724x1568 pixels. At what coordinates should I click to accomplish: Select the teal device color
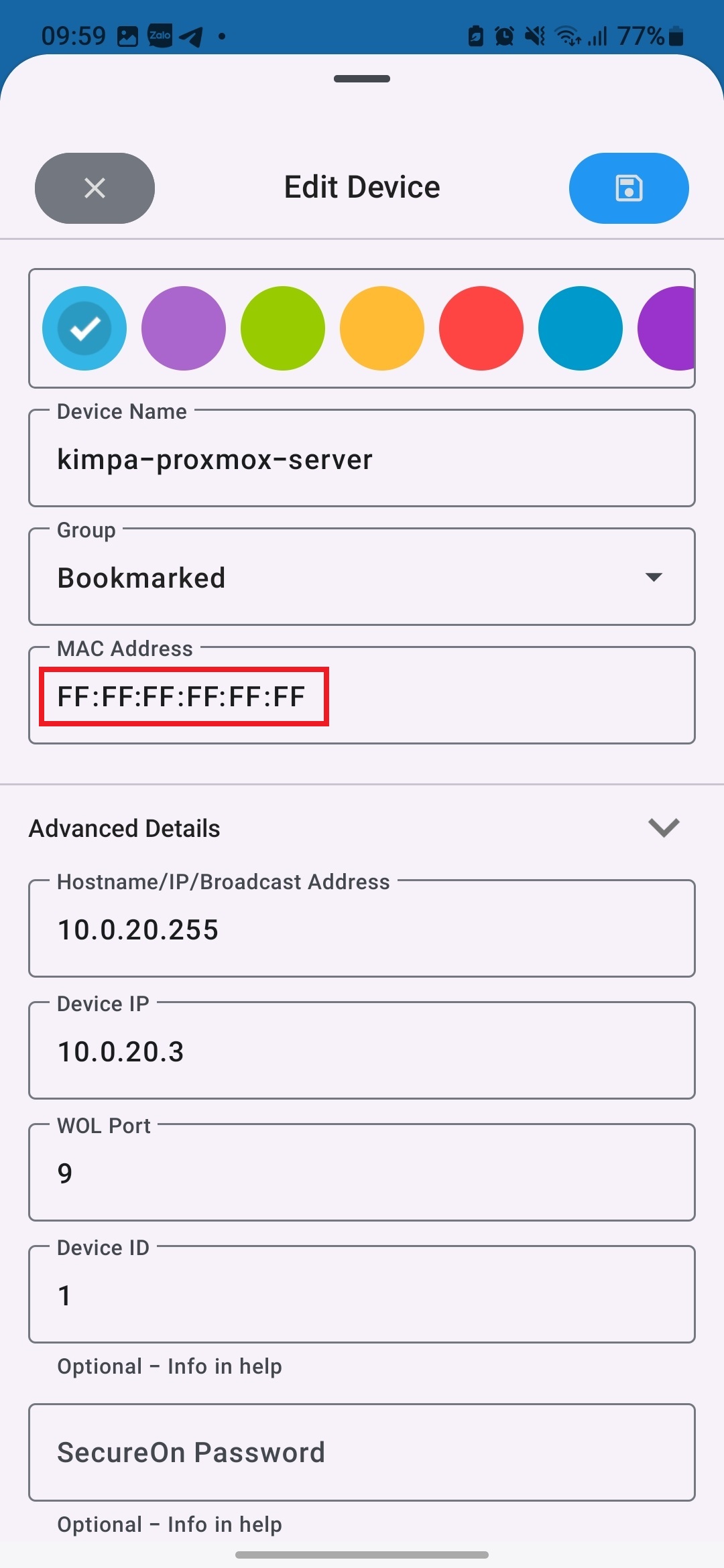click(x=580, y=328)
